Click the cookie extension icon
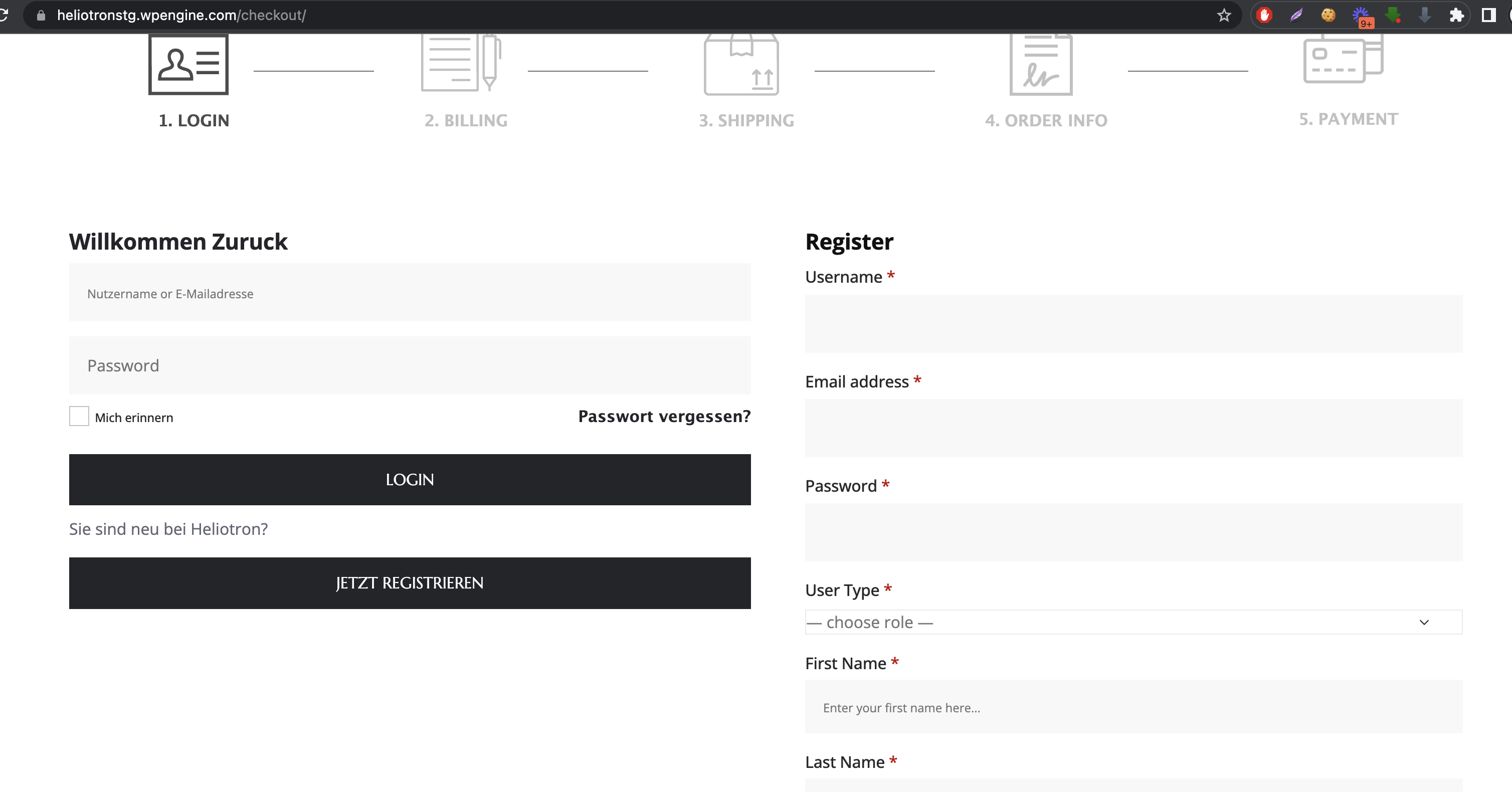 click(1329, 15)
